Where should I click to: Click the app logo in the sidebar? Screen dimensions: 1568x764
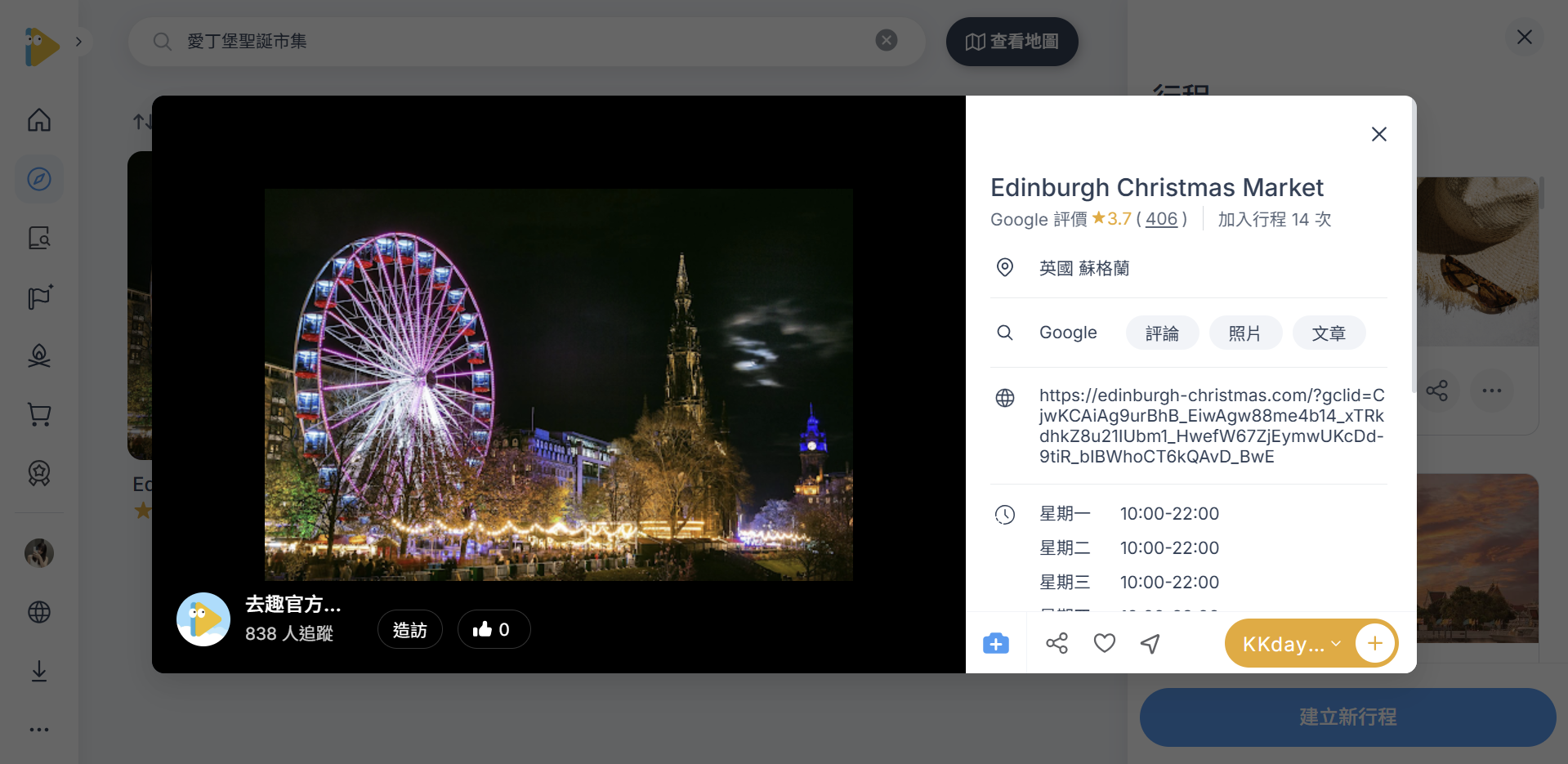(x=42, y=46)
